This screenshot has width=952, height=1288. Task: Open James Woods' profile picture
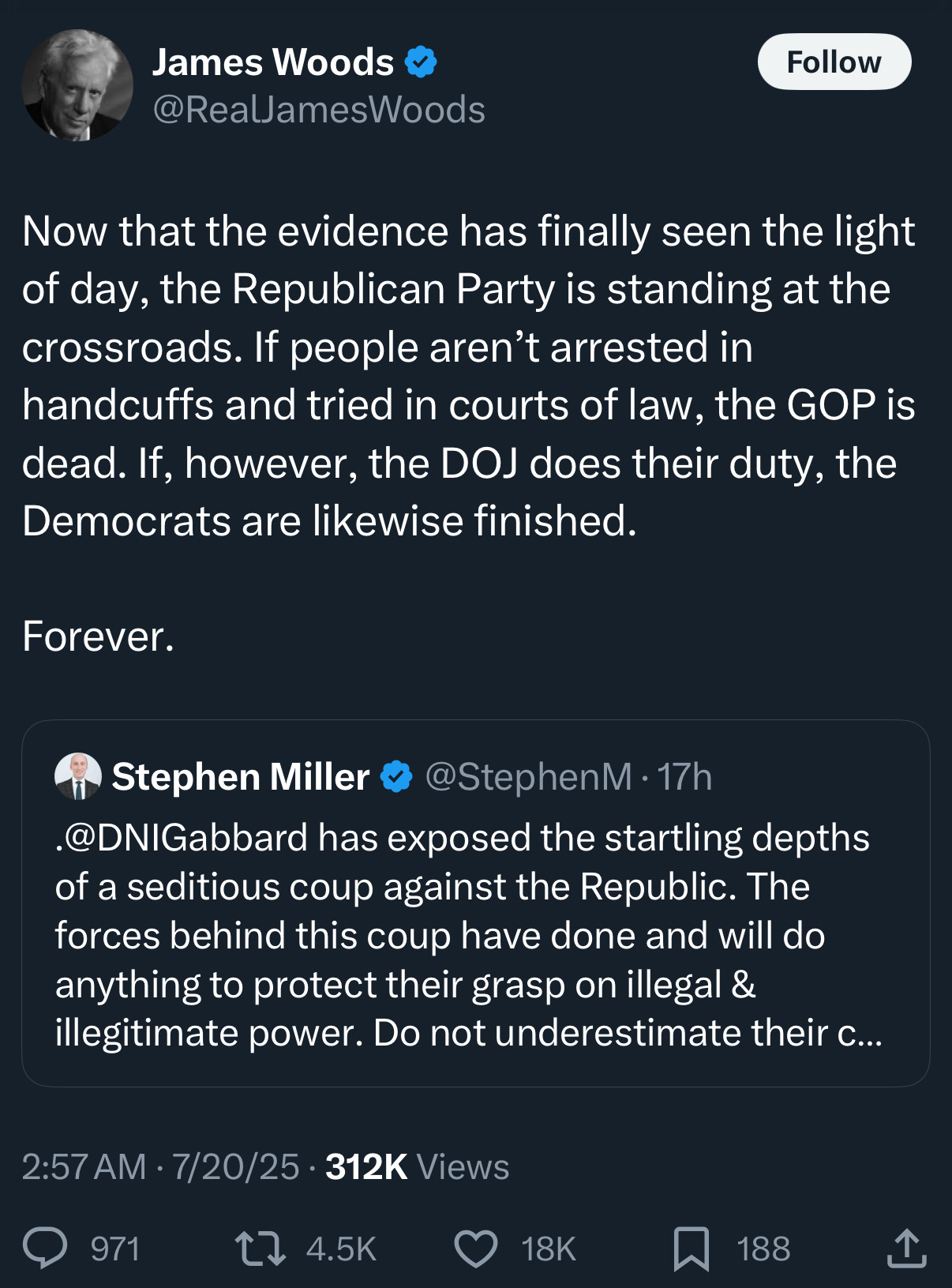pos(77,85)
